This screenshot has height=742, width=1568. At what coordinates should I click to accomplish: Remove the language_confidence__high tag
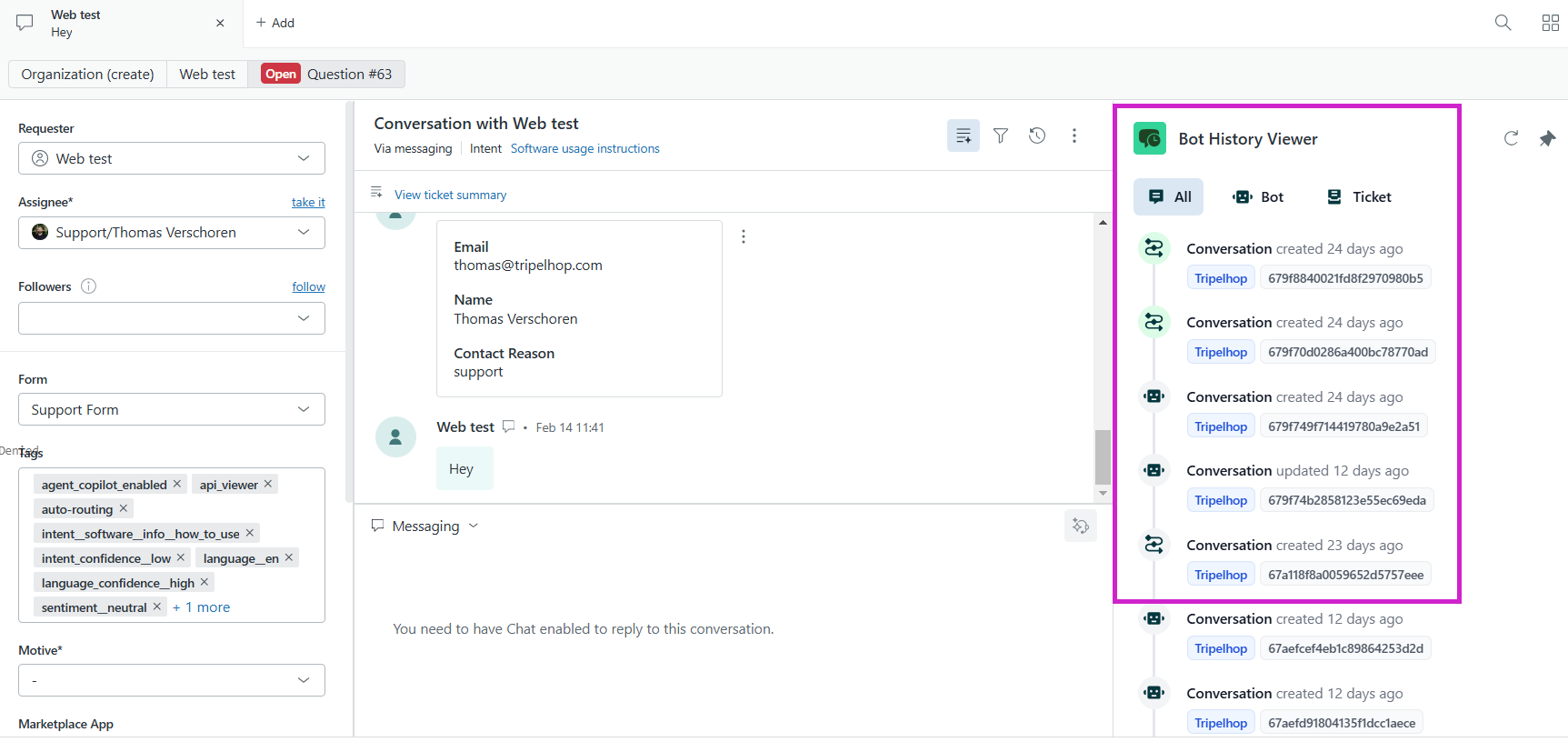[x=205, y=582]
